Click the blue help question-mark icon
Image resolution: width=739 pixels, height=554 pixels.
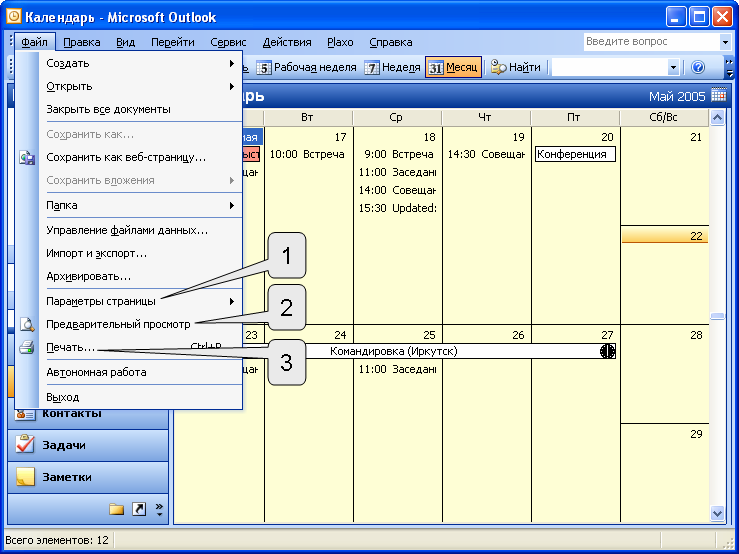pyautogui.click(x=698, y=67)
